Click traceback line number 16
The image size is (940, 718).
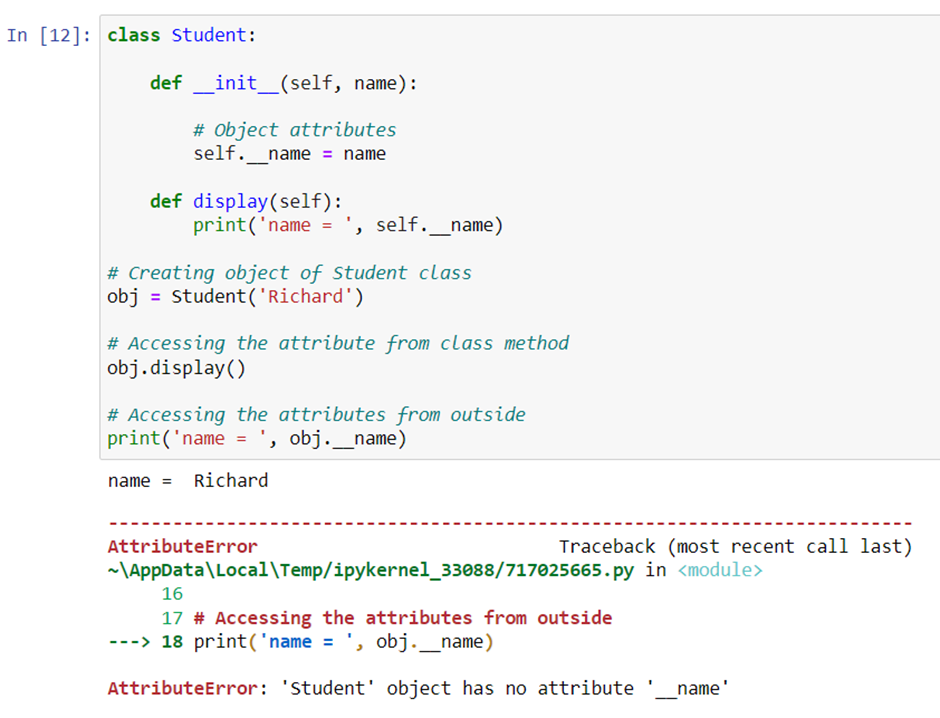pos(172,594)
